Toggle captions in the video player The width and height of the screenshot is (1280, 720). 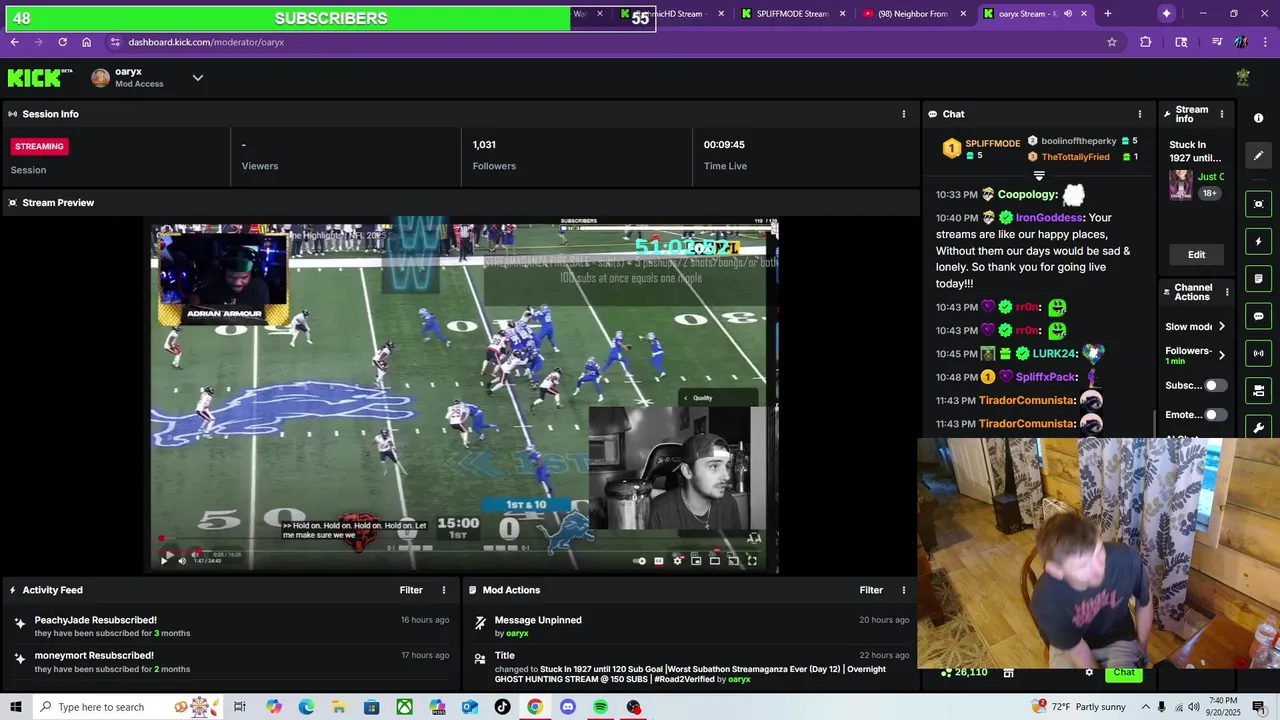pyautogui.click(x=659, y=561)
